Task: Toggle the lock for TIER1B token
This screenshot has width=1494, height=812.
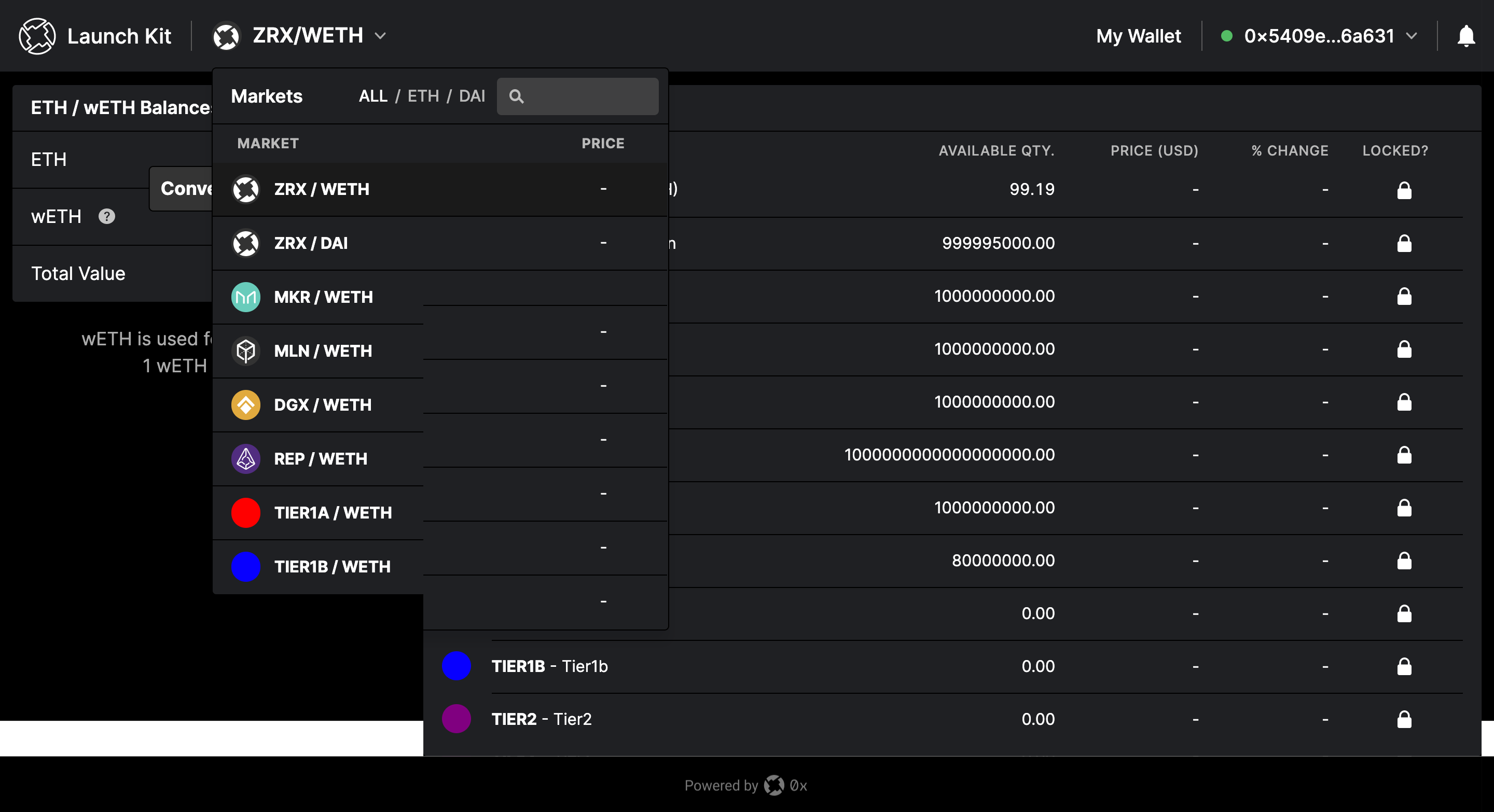Action: pyautogui.click(x=1404, y=666)
